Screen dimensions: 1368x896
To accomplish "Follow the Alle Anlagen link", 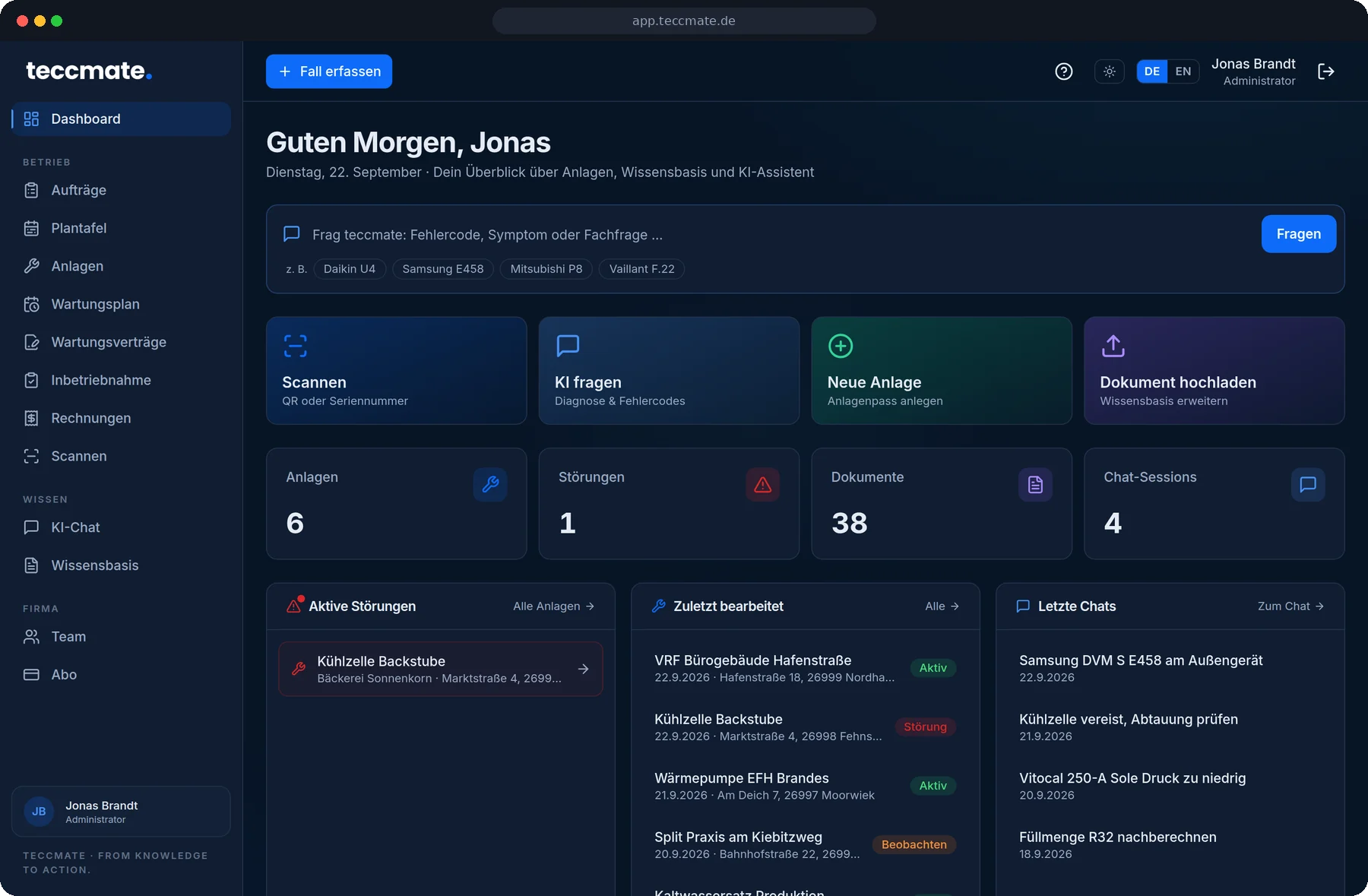I will (554, 606).
